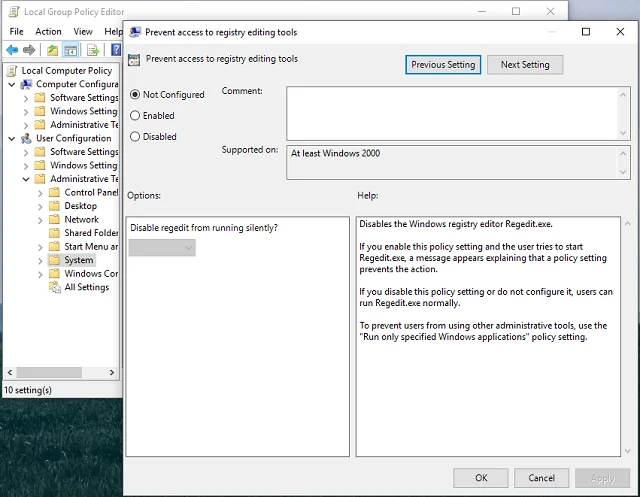
Task: Click the User Configuration node icon
Action: pos(26,138)
